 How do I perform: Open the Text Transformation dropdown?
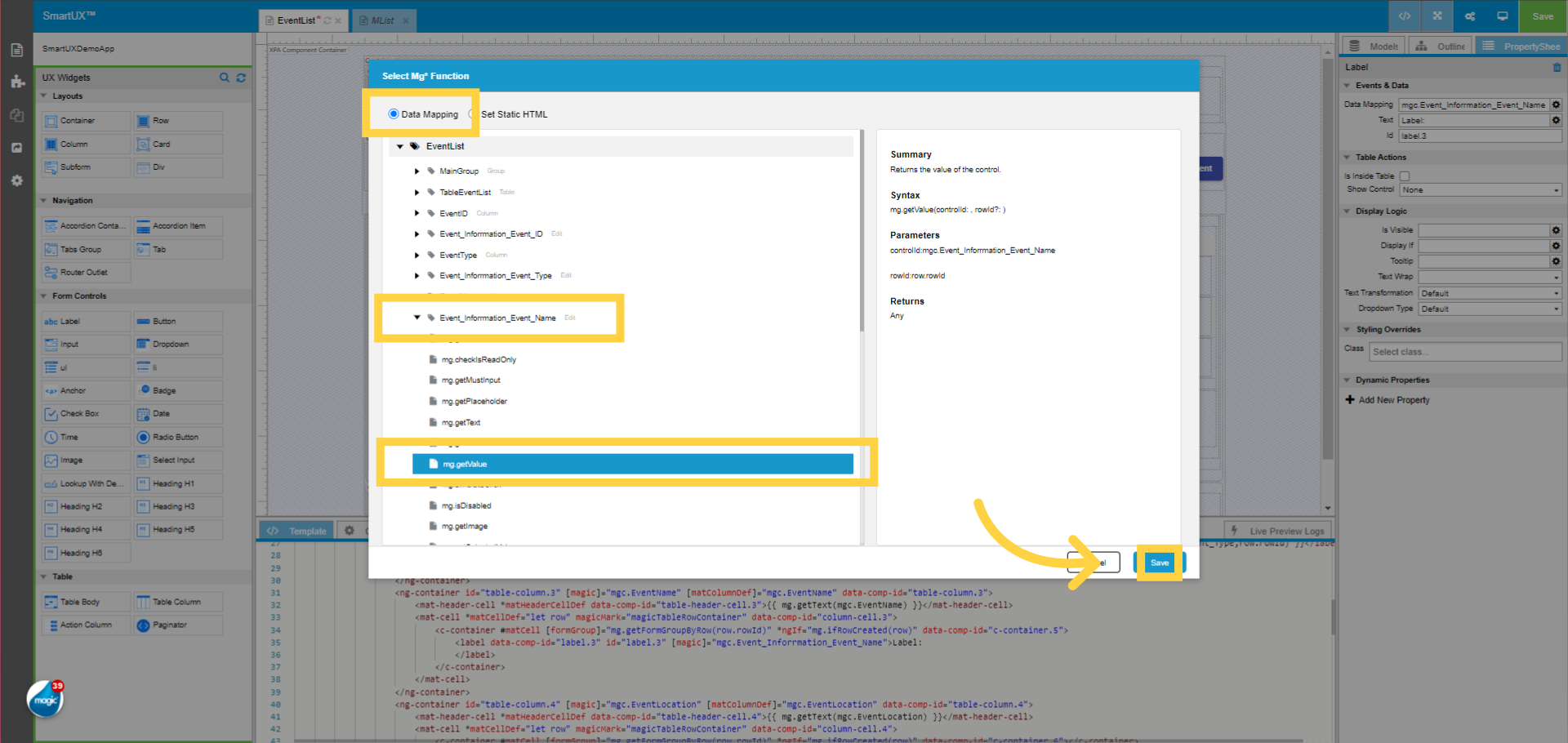coord(1489,292)
